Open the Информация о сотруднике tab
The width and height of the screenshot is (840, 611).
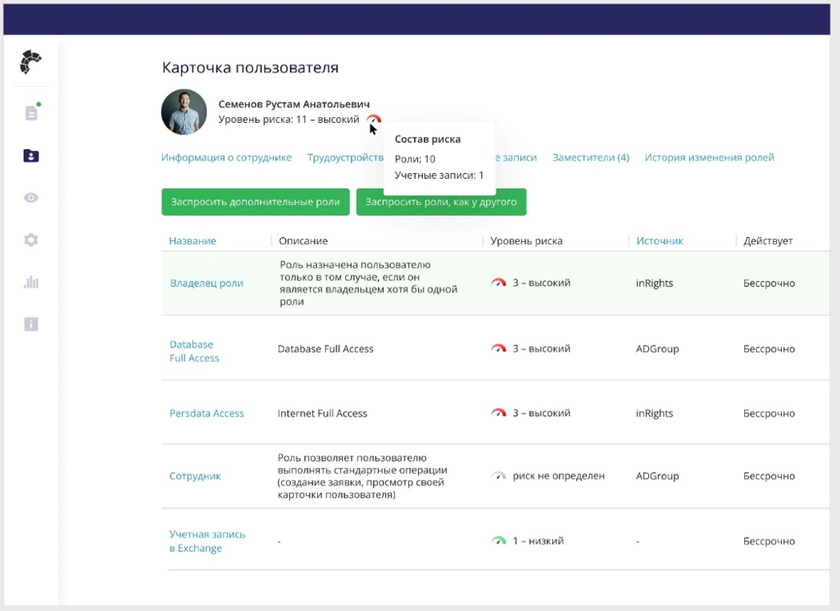[x=226, y=158]
